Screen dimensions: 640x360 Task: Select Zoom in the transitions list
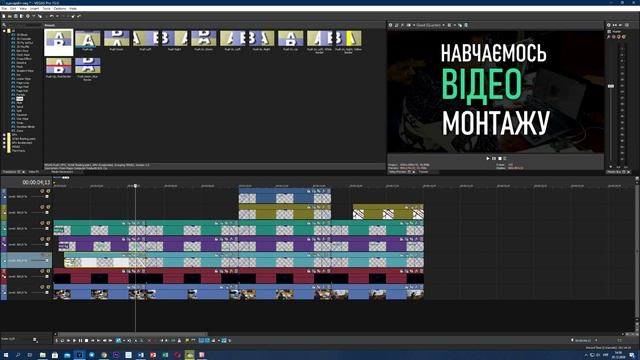(20, 131)
